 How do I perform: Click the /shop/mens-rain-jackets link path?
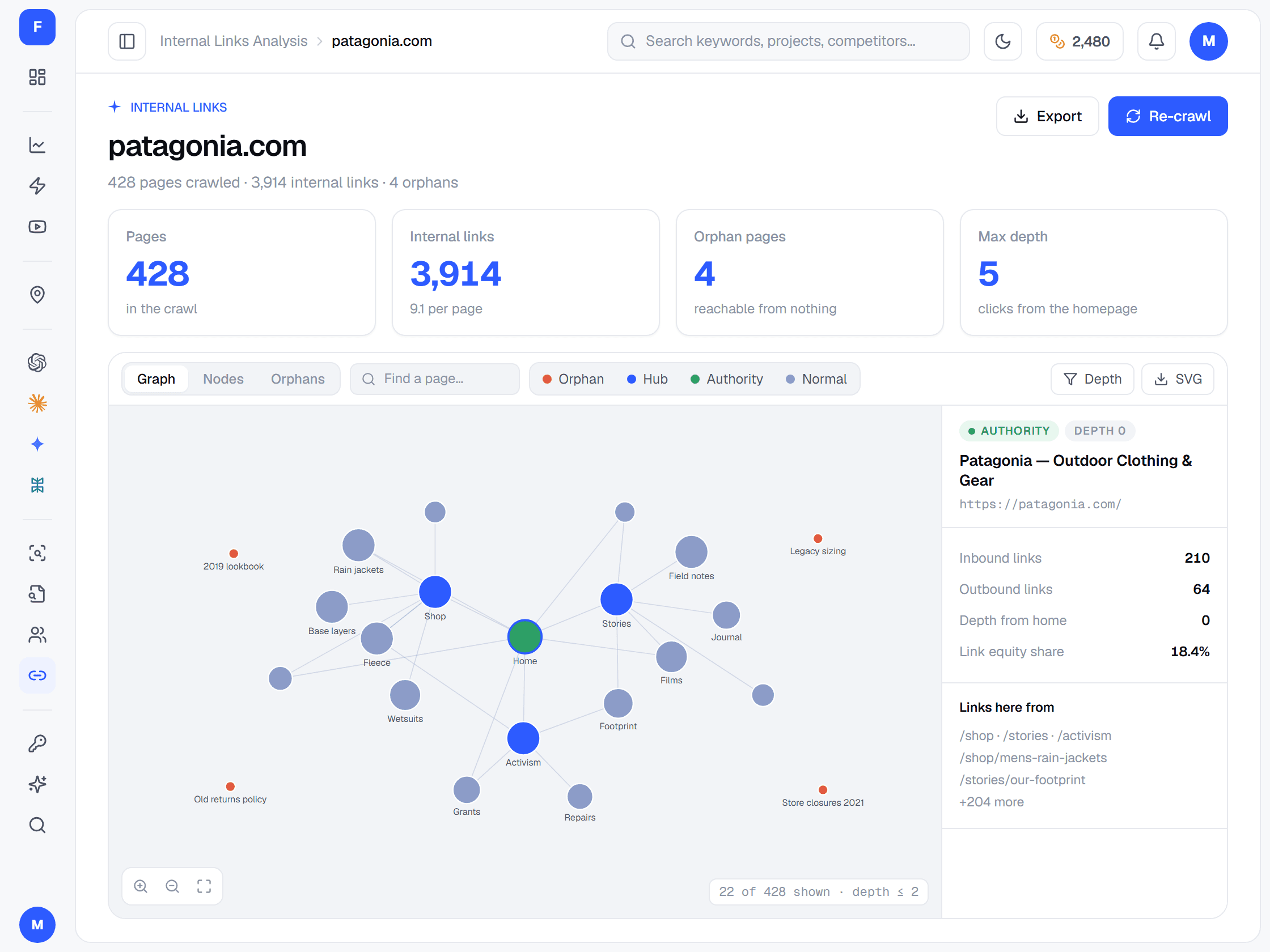[1033, 758]
